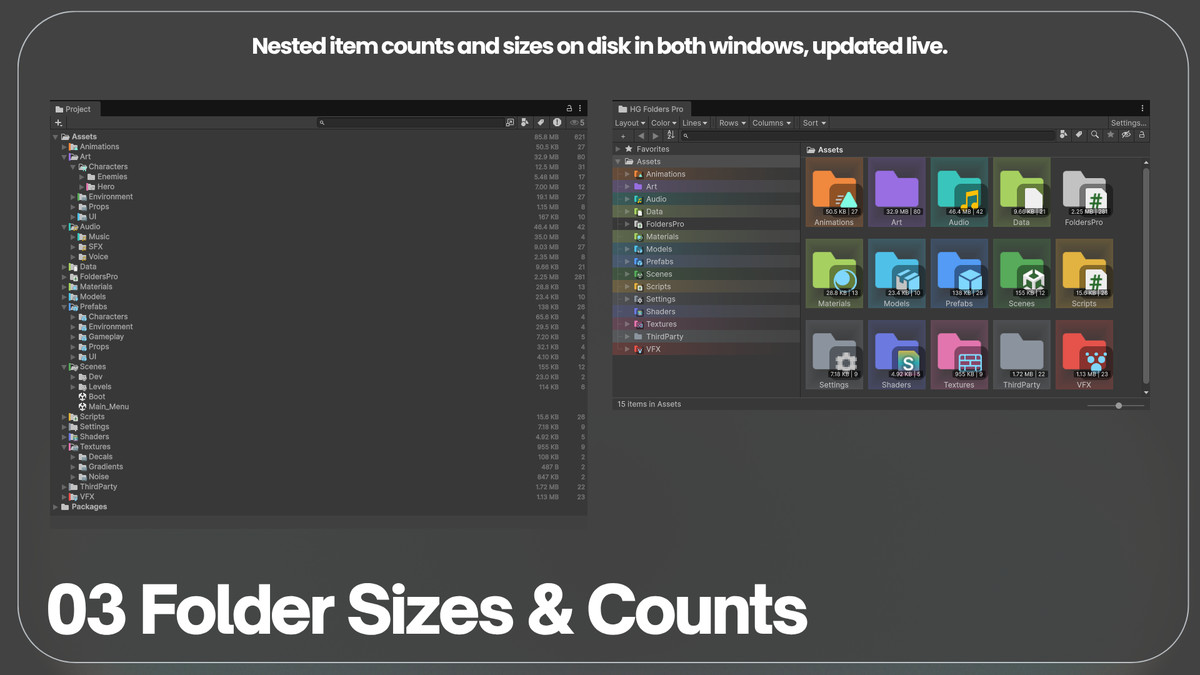Open the HG Folders Pro kebab menu
The image size is (1200, 675).
[1142, 108]
